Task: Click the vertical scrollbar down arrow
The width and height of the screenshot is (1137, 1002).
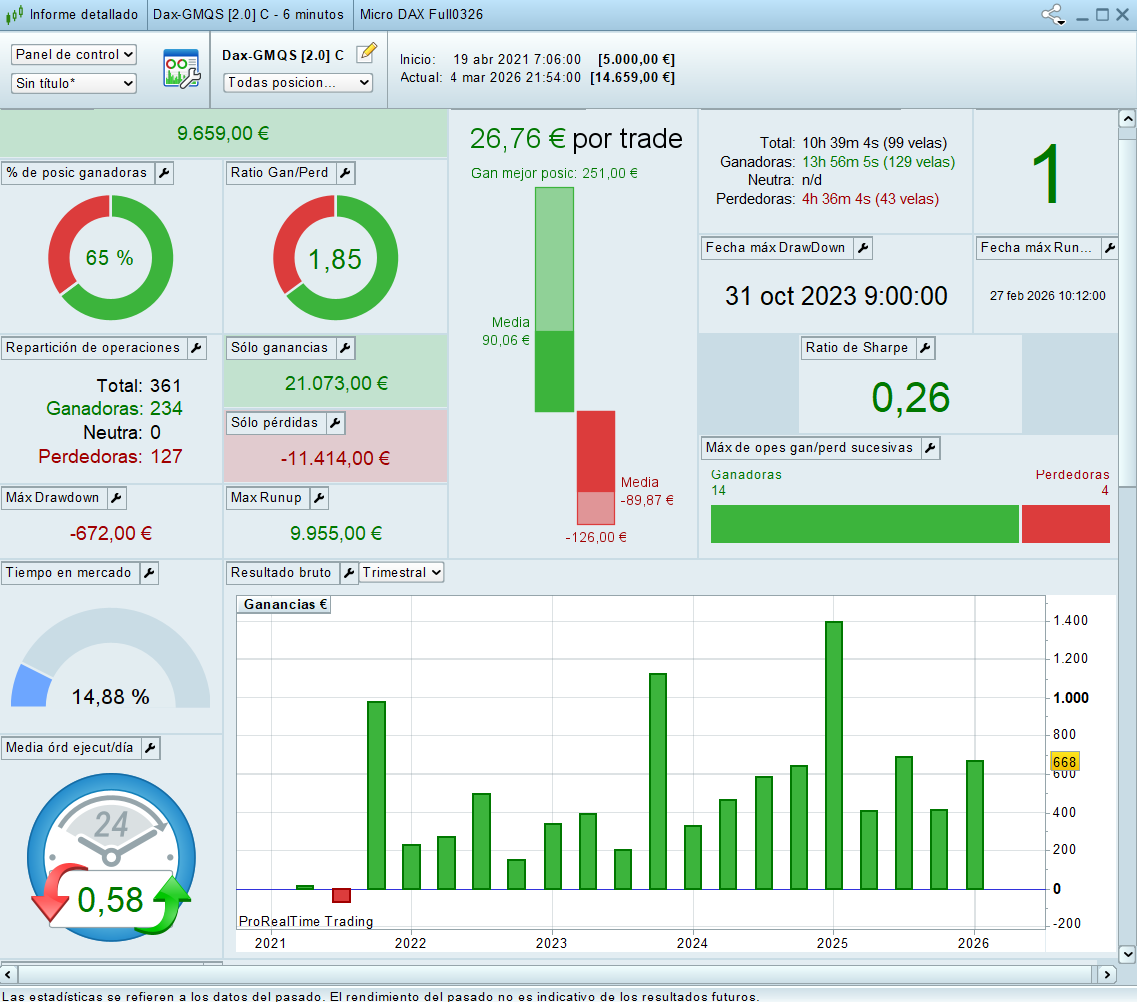Action: coord(1127,954)
